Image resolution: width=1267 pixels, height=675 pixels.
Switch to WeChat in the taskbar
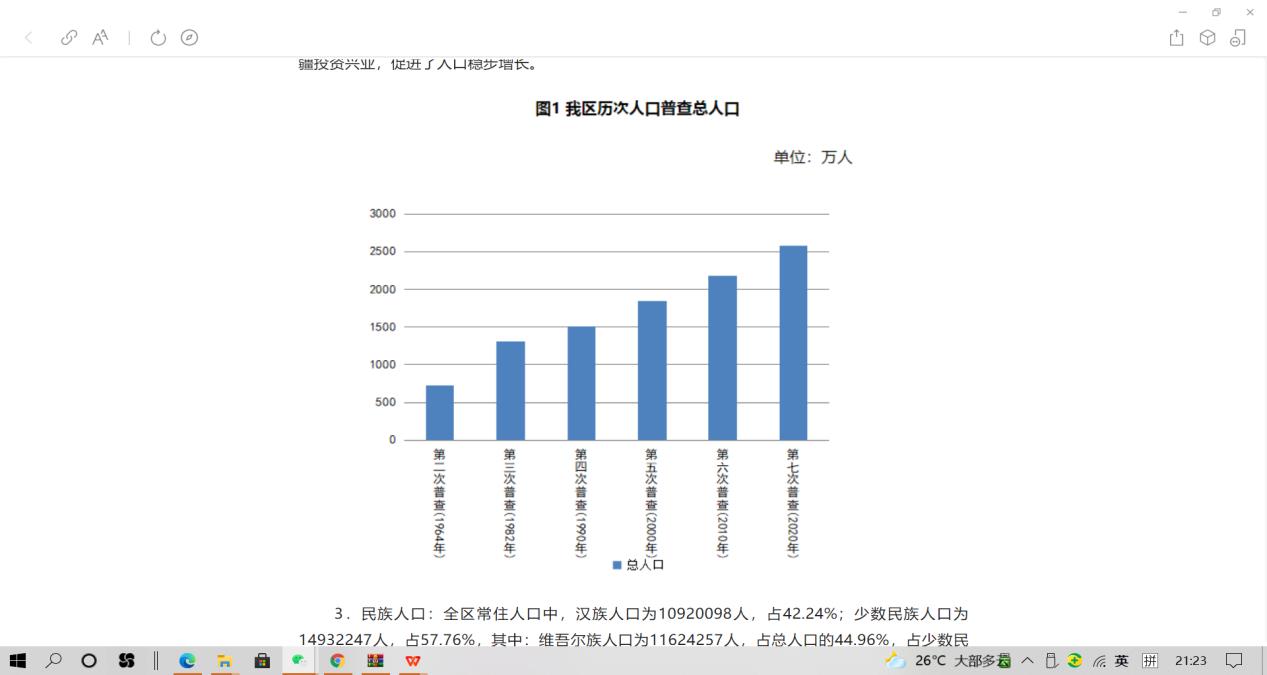tap(298, 661)
